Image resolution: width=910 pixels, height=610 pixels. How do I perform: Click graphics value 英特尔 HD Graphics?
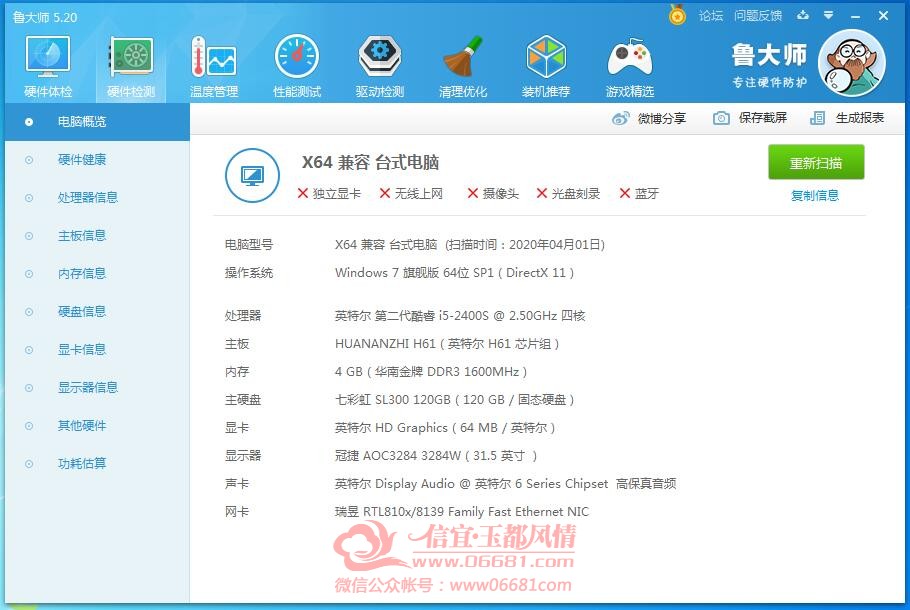pos(445,428)
